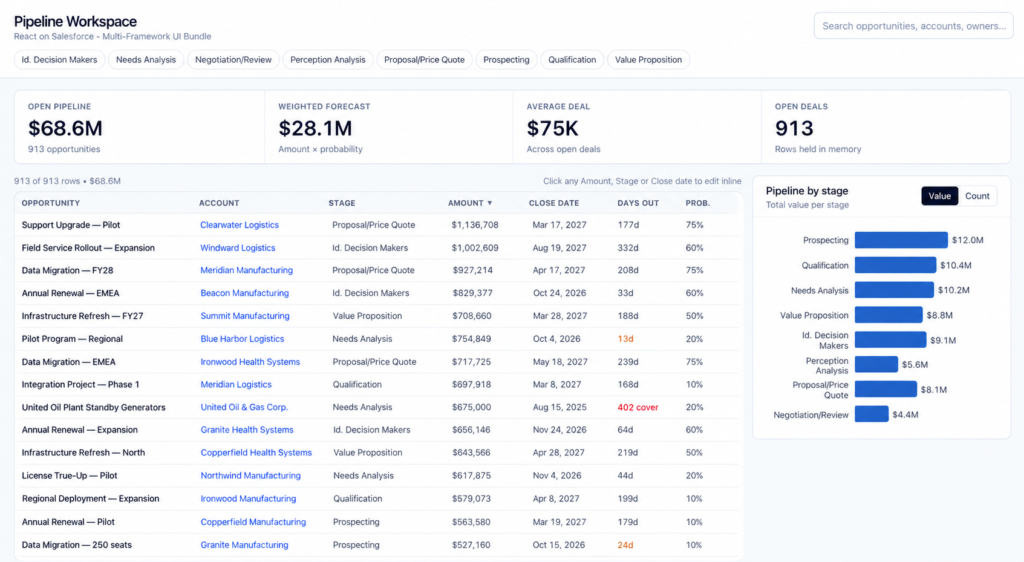Edit close date Mar 17, 2027
This screenshot has width=1024, height=562.
560,225
